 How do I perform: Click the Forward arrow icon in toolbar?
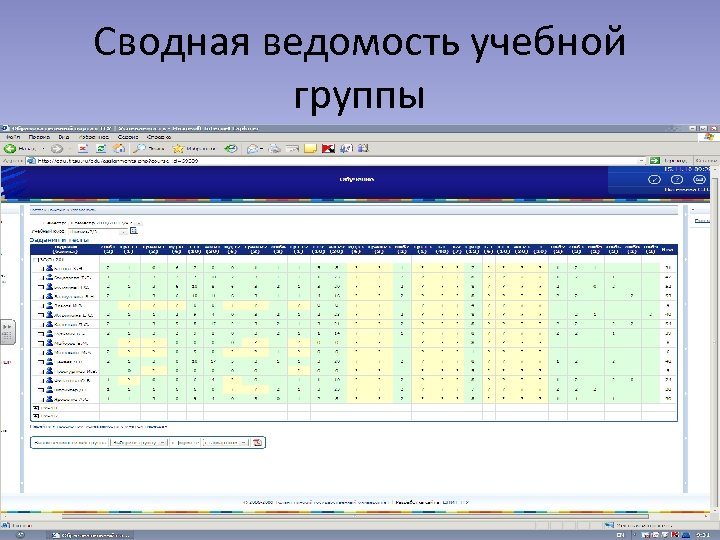(56, 148)
